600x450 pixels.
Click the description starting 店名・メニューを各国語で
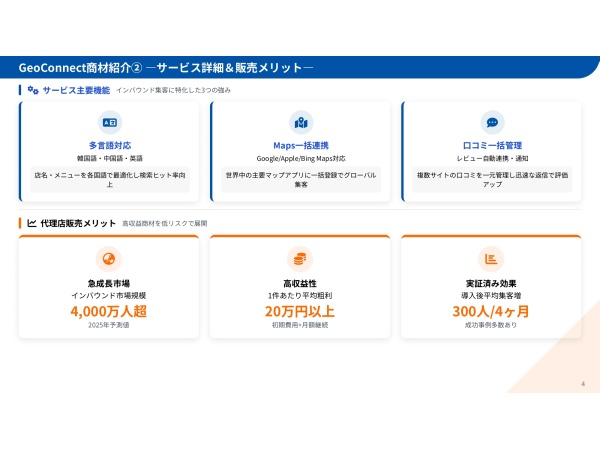tap(110, 179)
